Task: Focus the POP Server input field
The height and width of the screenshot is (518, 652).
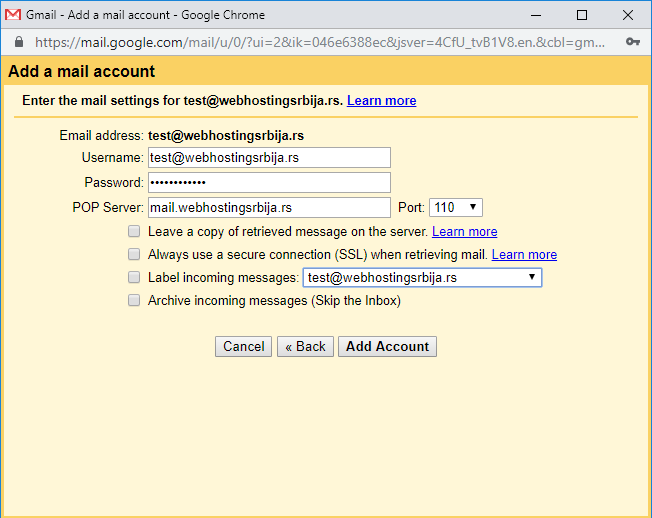Action: [x=269, y=207]
